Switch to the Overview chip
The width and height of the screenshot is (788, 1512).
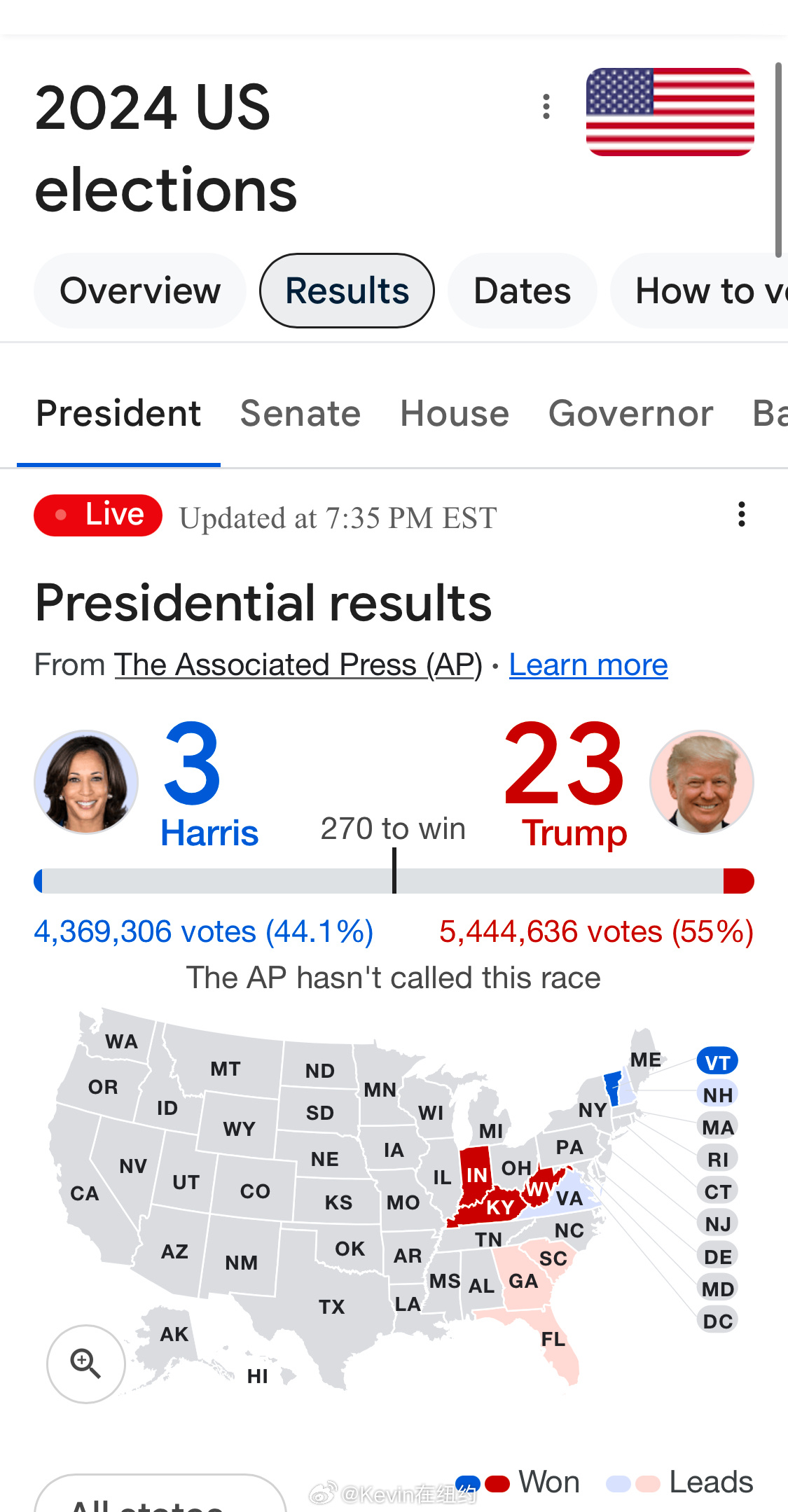pyautogui.click(x=140, y=291)
